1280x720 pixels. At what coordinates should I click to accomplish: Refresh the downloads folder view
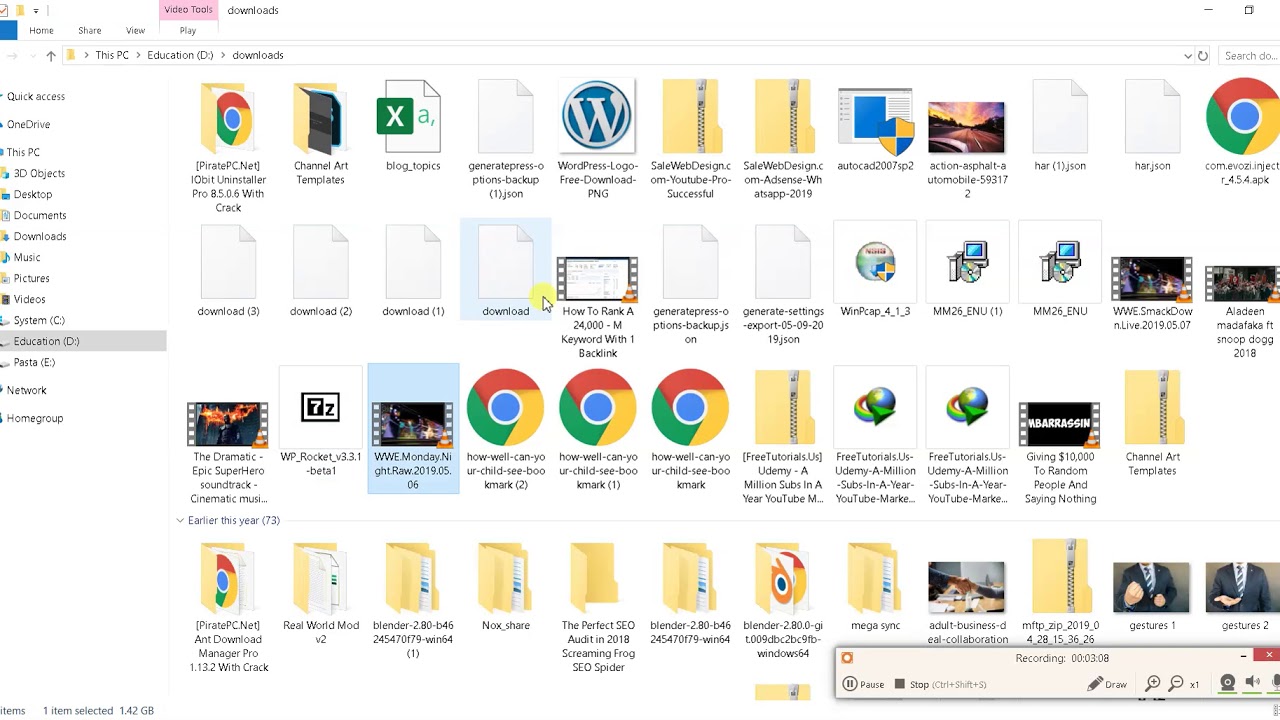pyautogui.click(x=1203, y=56)
